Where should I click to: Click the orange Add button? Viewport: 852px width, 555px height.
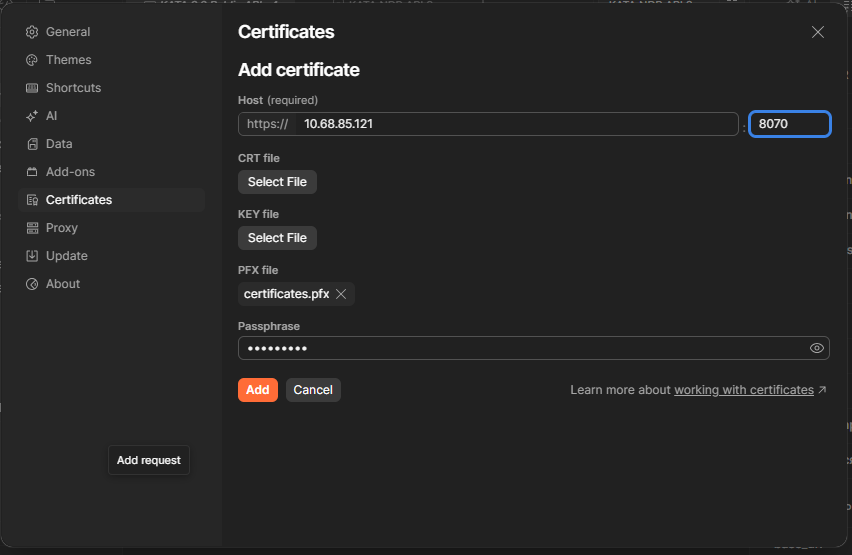tap(258, 390)
